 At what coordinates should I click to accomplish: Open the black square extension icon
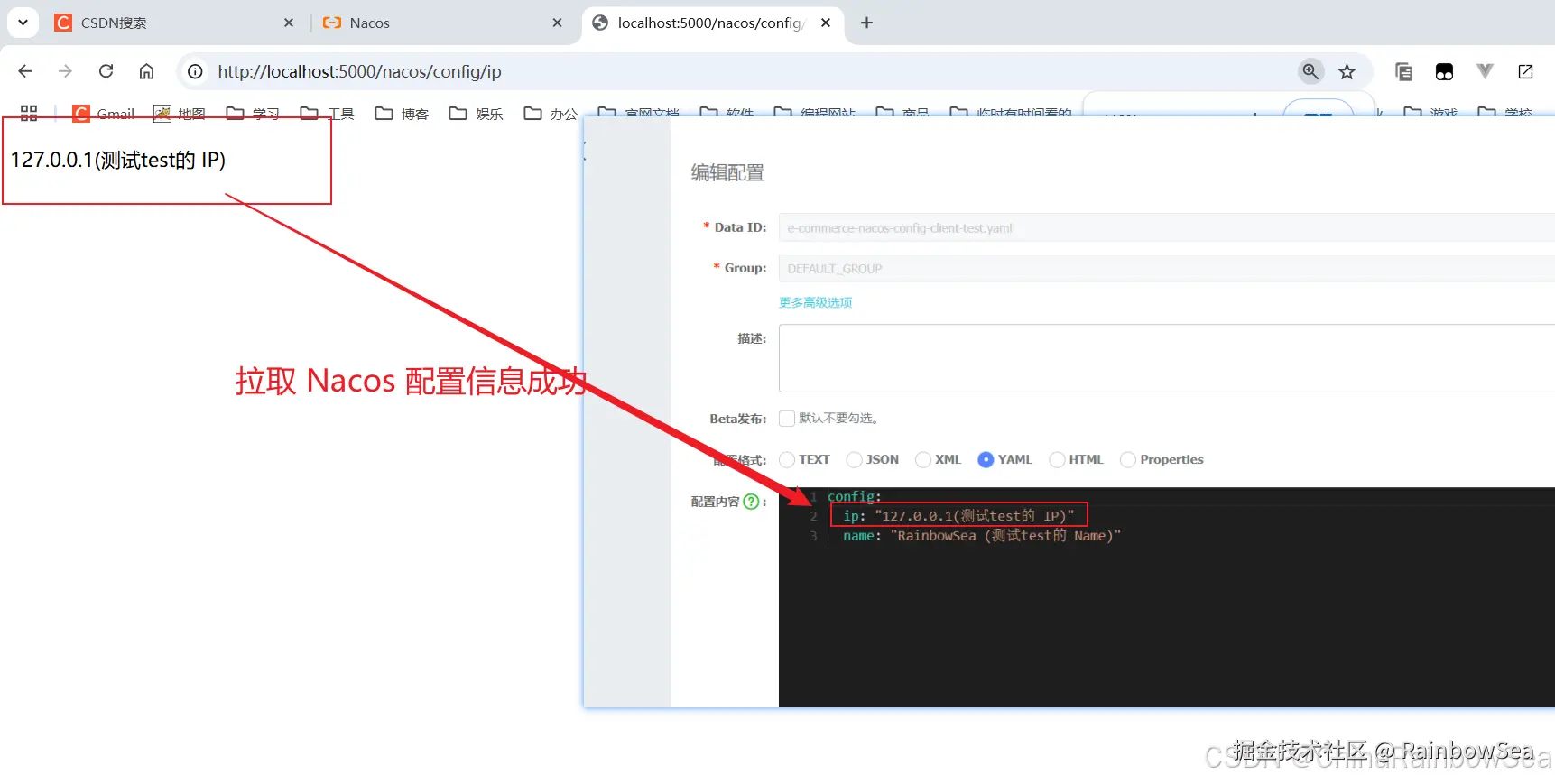(1444, 71)
